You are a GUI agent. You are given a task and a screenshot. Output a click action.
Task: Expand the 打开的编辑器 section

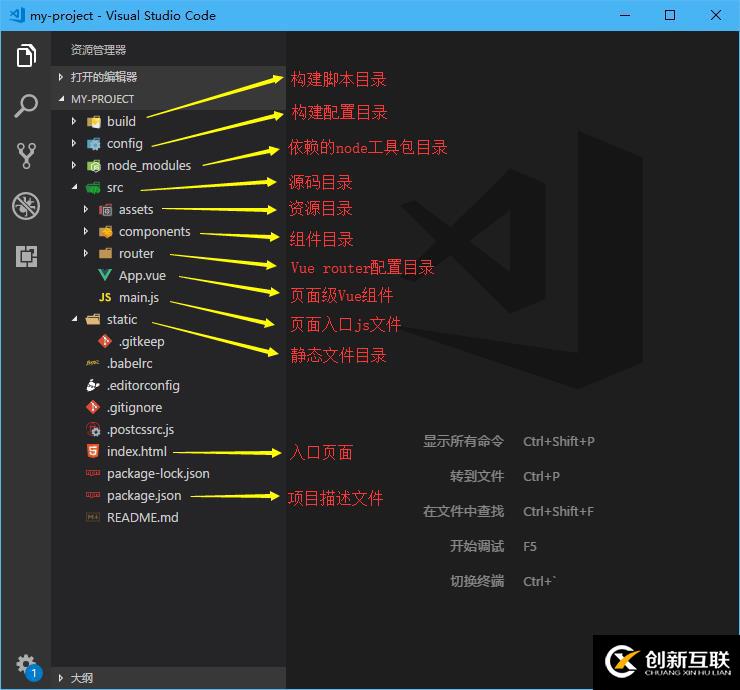pos(168,77)
